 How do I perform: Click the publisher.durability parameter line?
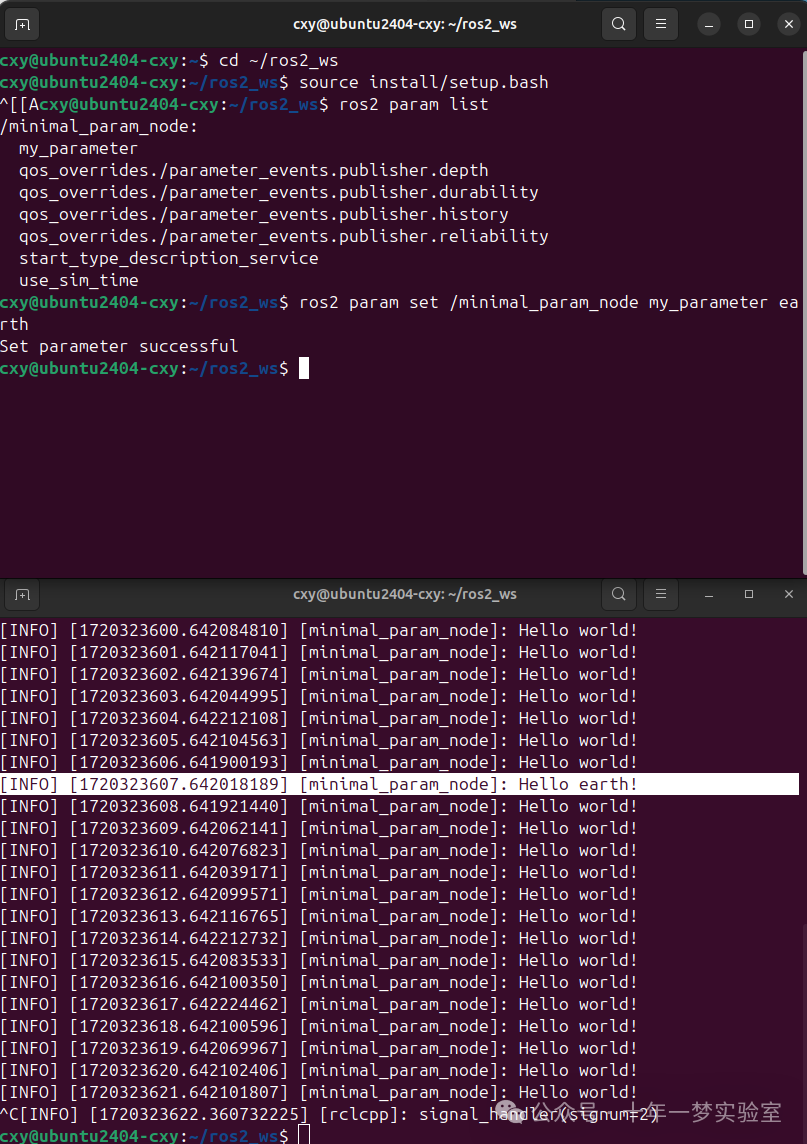tap(279, 193)
